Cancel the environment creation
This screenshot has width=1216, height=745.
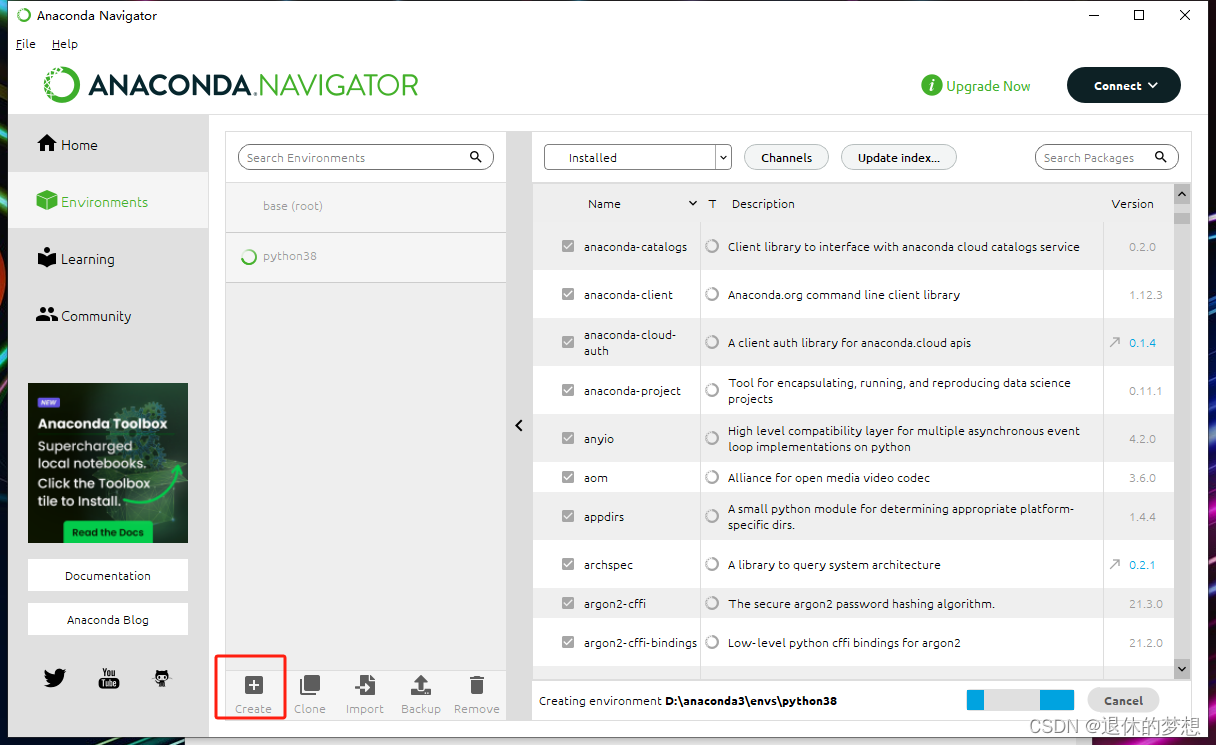click(1123, 700)
